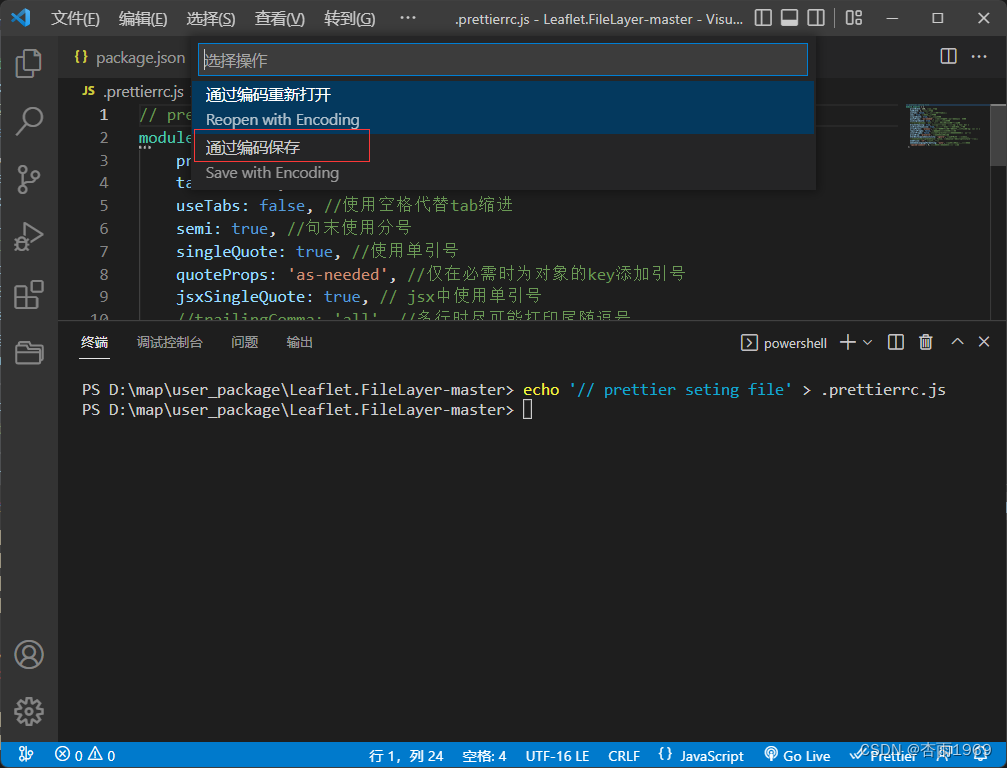The image size is (1007, 768).
Task: Open Customize Layout icon in title bar
Action: (x=854, y=18)
